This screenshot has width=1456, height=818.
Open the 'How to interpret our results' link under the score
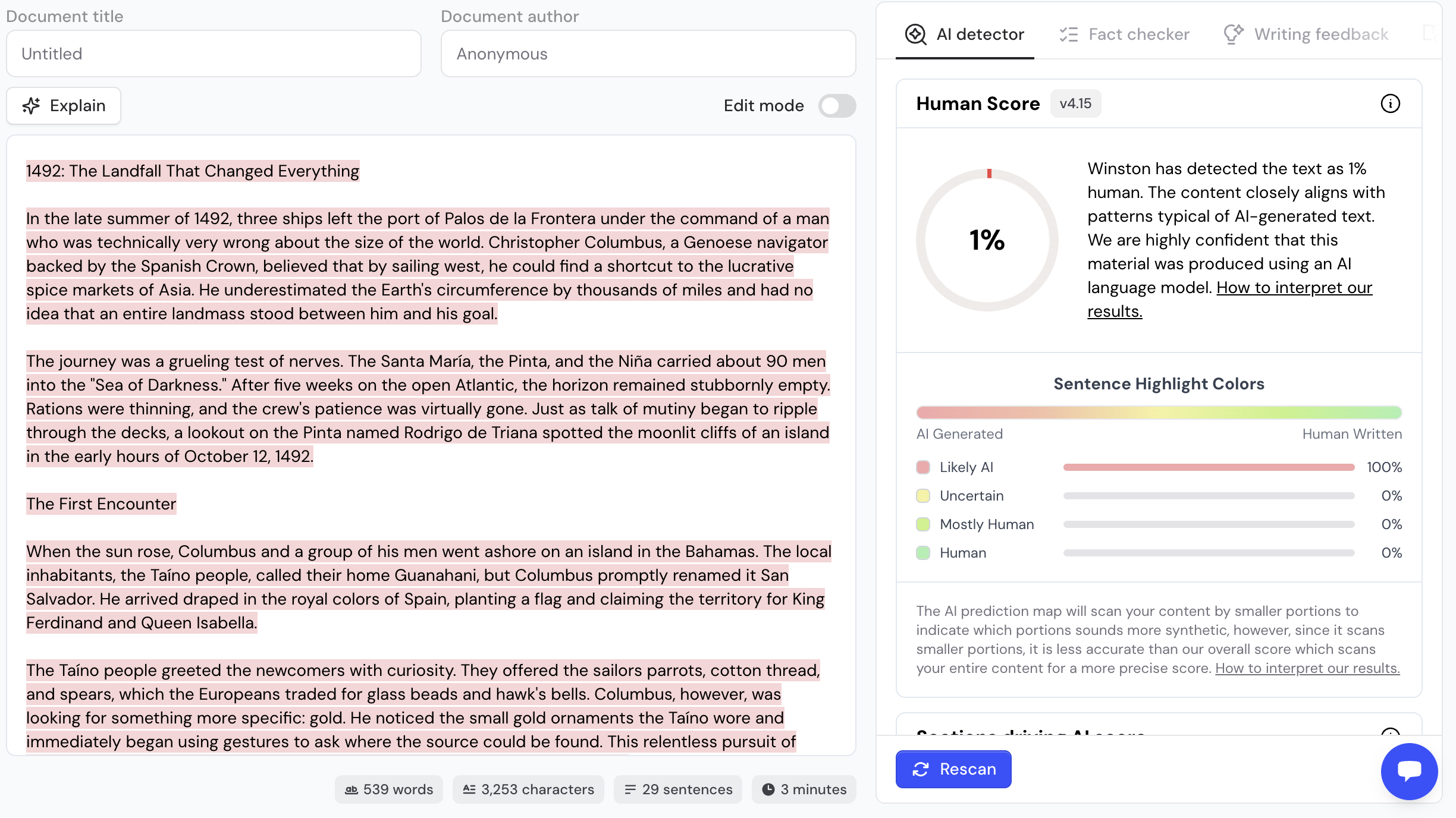pyautogui.click(x=1294, y=288)
